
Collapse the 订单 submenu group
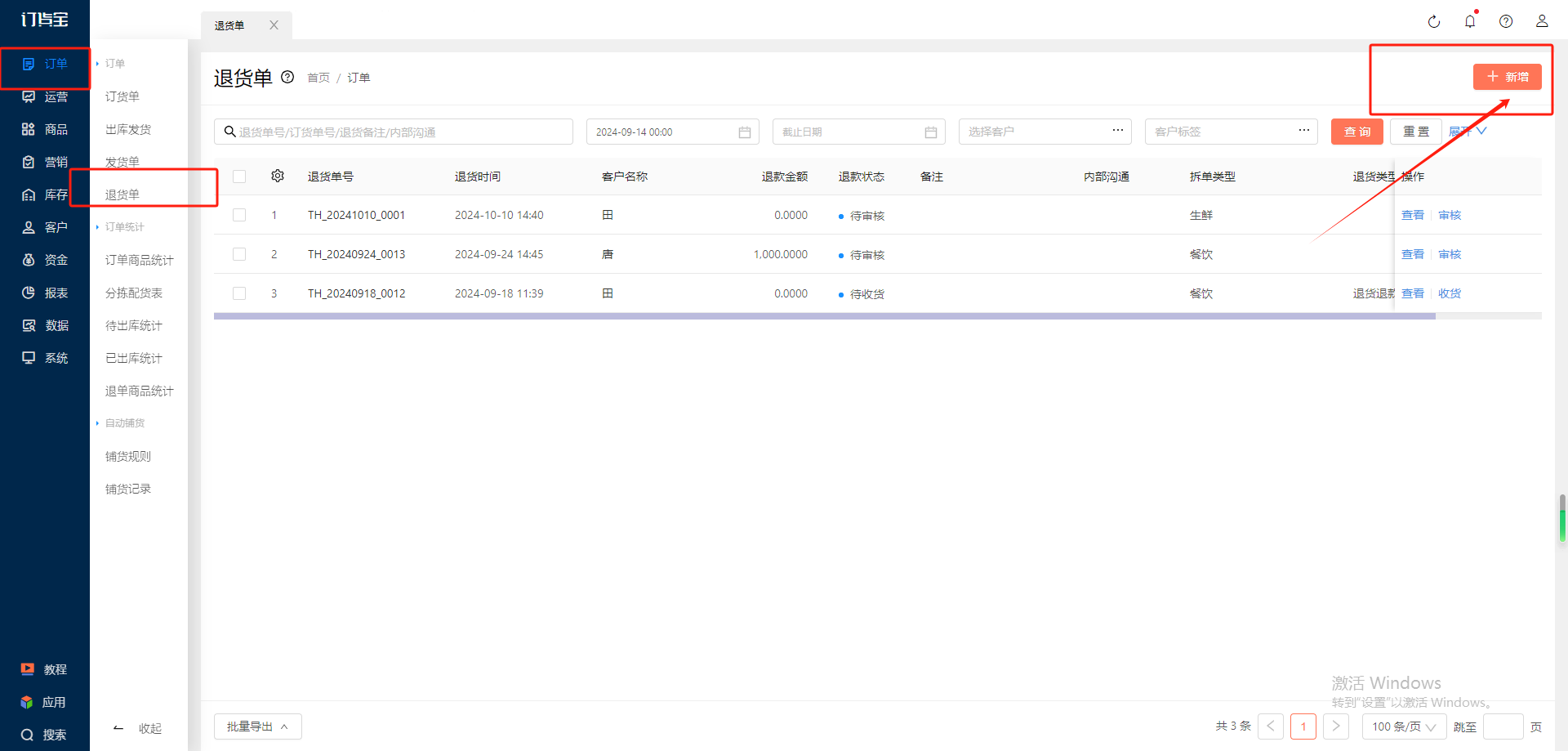coord(111,63)
